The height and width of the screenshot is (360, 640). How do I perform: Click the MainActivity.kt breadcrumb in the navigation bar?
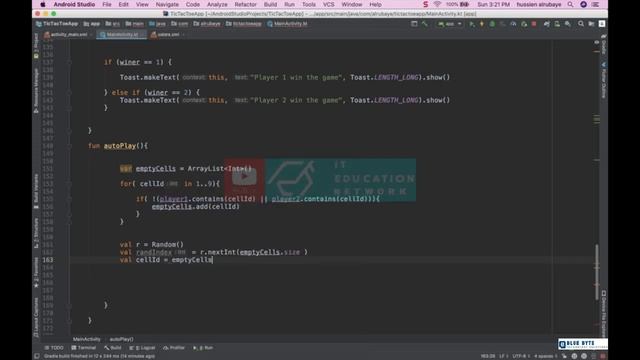[287, 24]
